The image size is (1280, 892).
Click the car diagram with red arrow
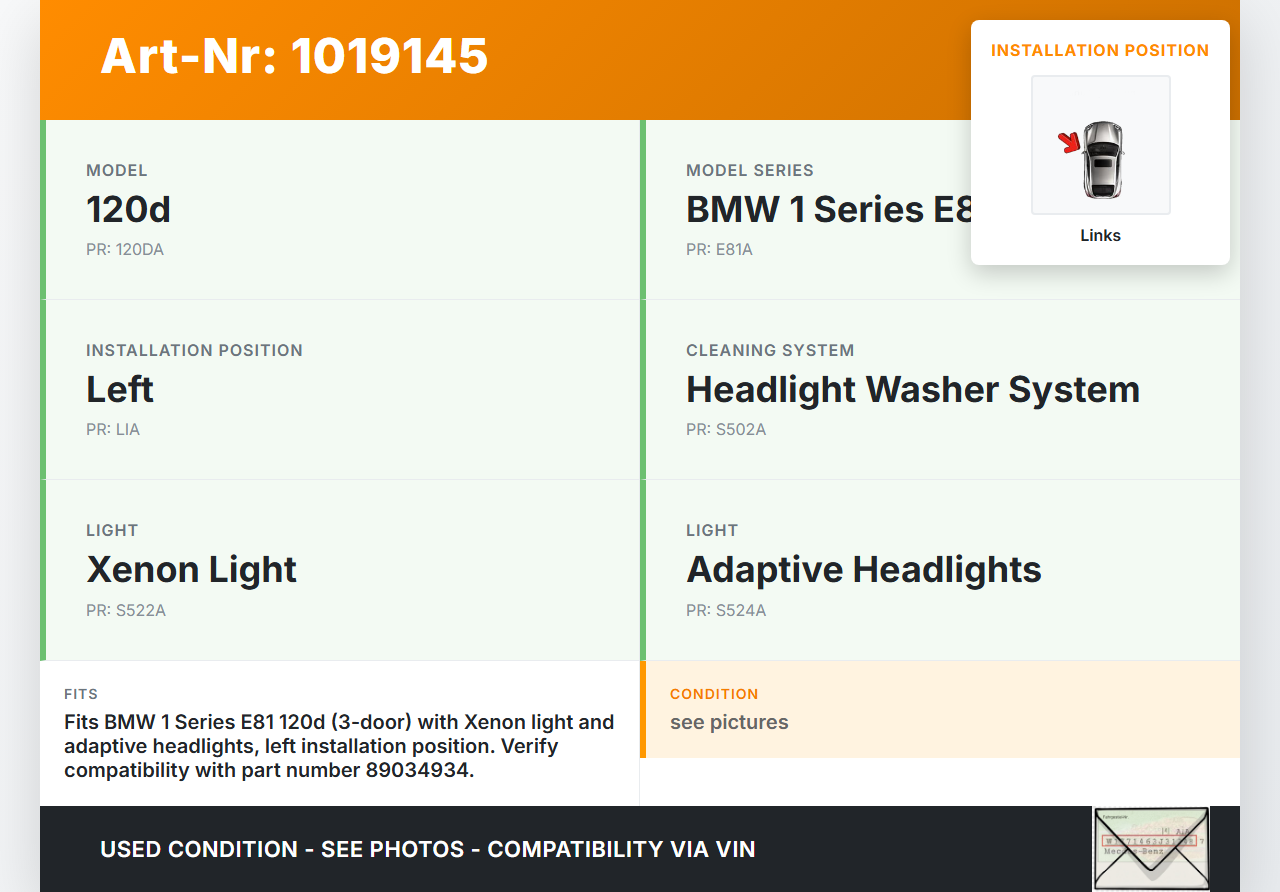pyautogui.click(x=1100, y=146)
